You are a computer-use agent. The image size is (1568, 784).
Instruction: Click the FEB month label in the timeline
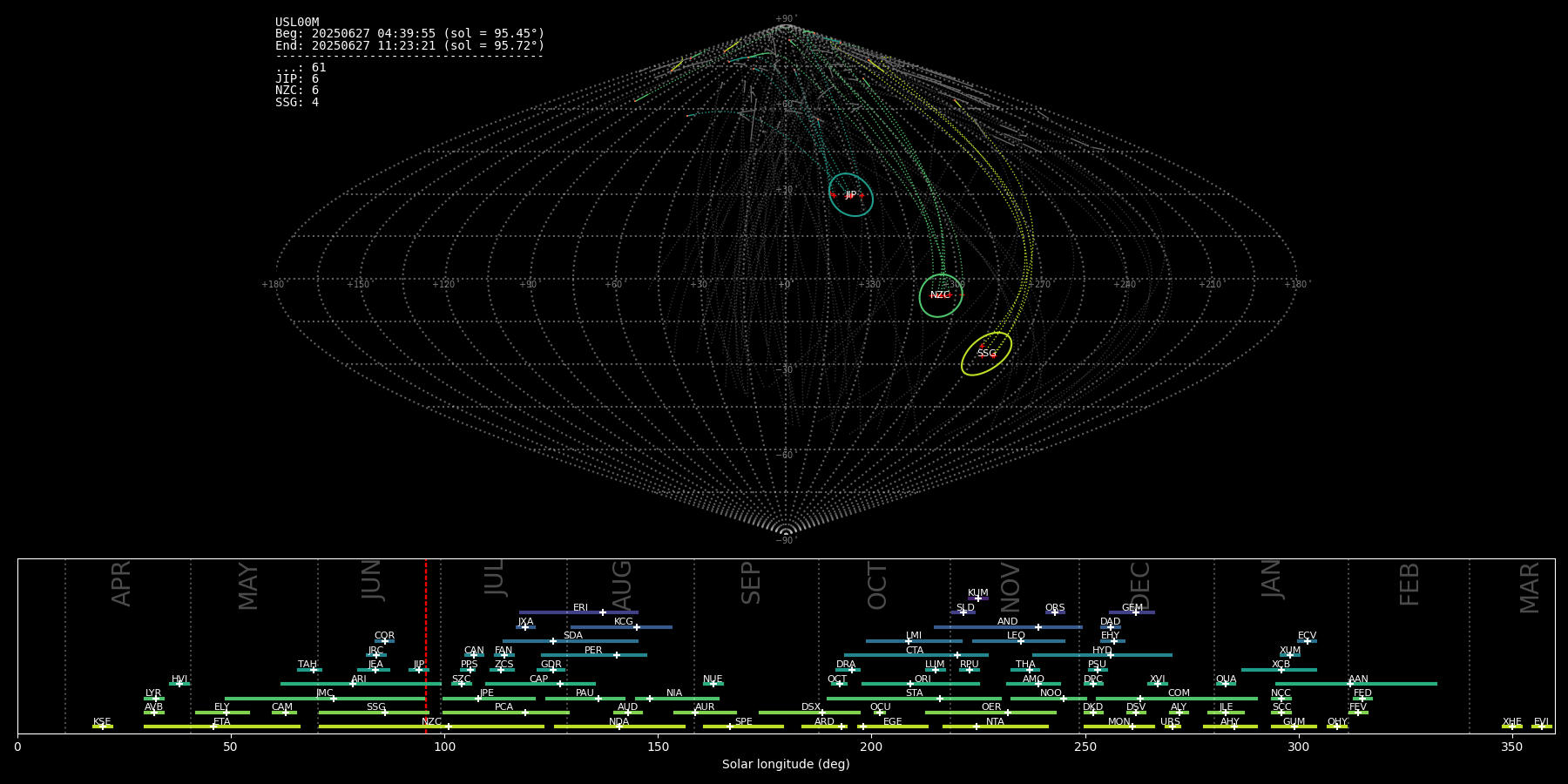pos(1409,584)
